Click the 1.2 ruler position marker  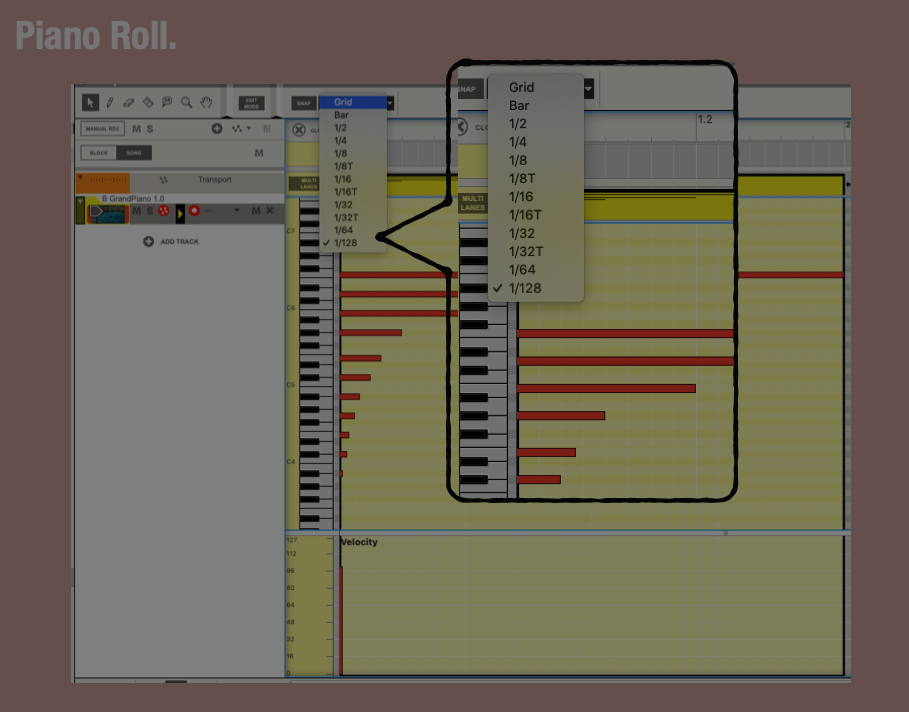pyautogui.click(x=705, y=119)
